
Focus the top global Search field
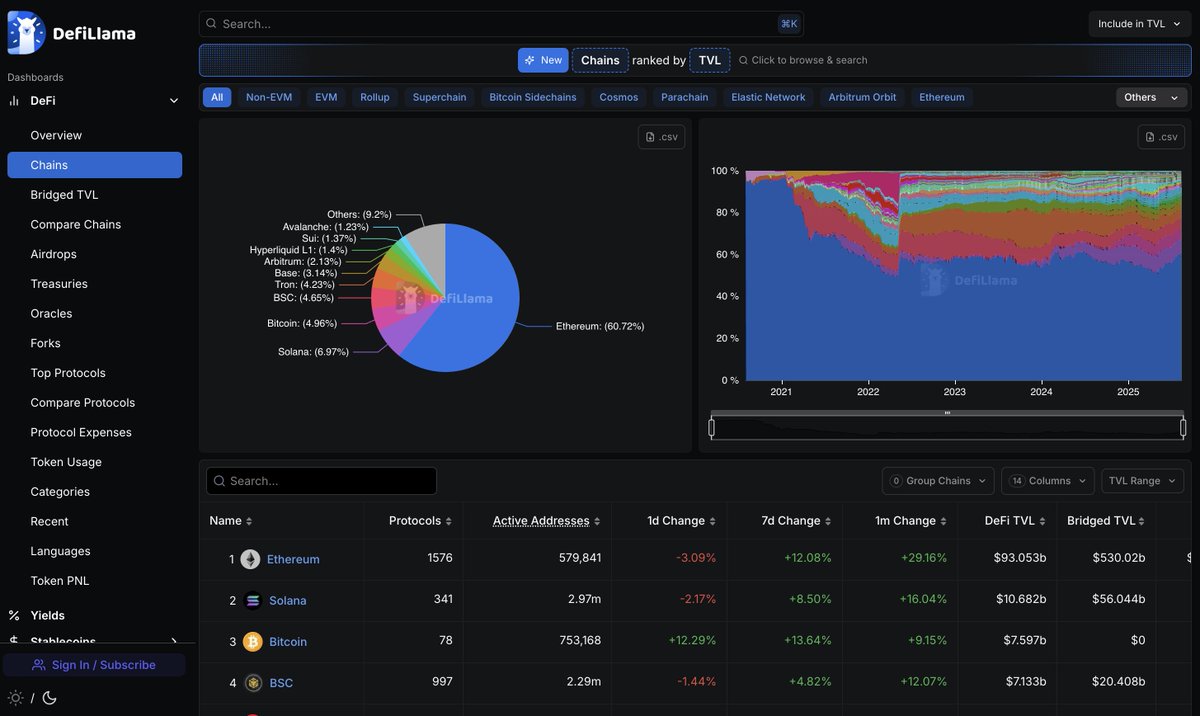pos(501,23)
